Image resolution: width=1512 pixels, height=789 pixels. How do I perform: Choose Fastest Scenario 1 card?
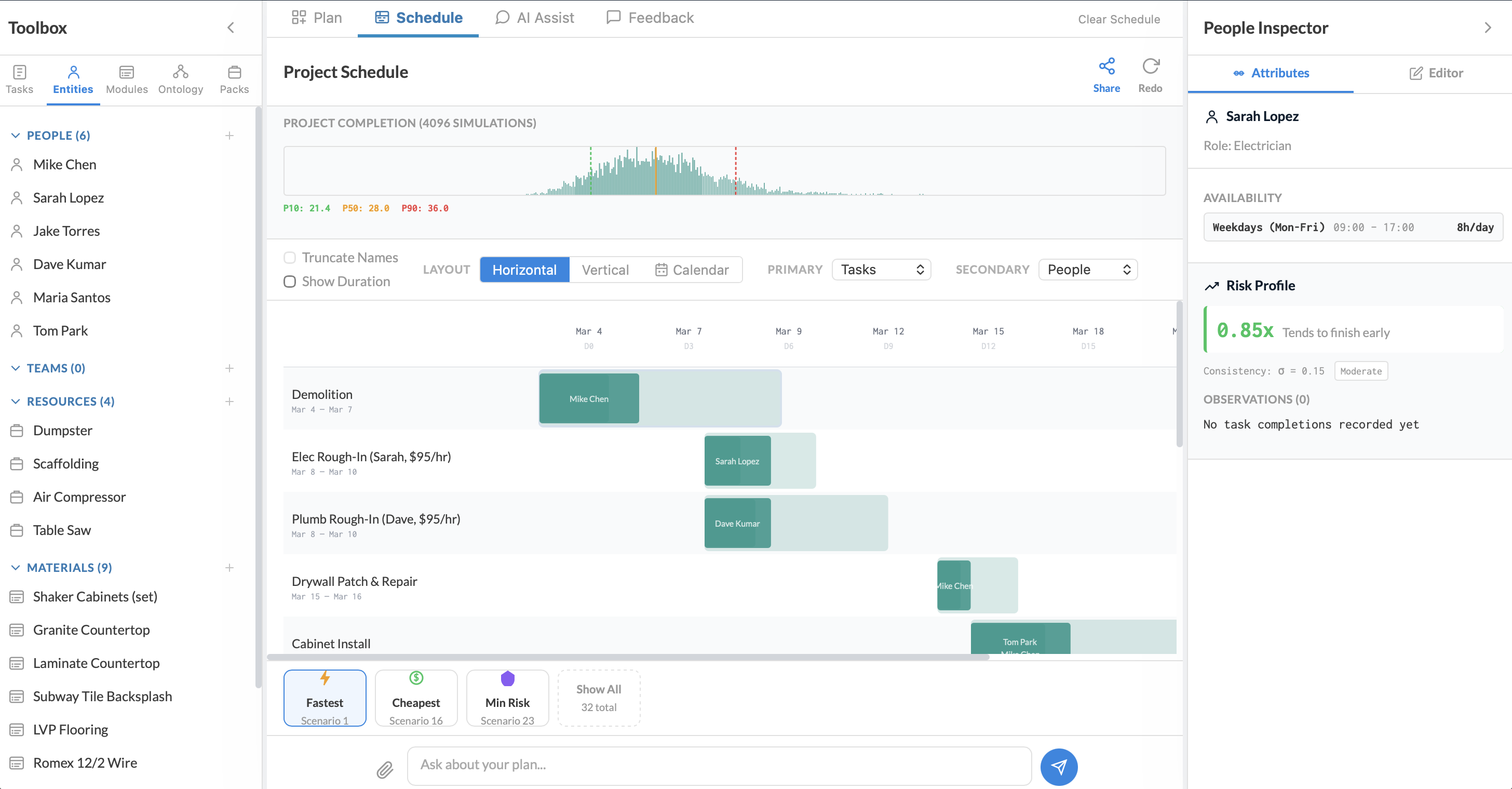325,698
